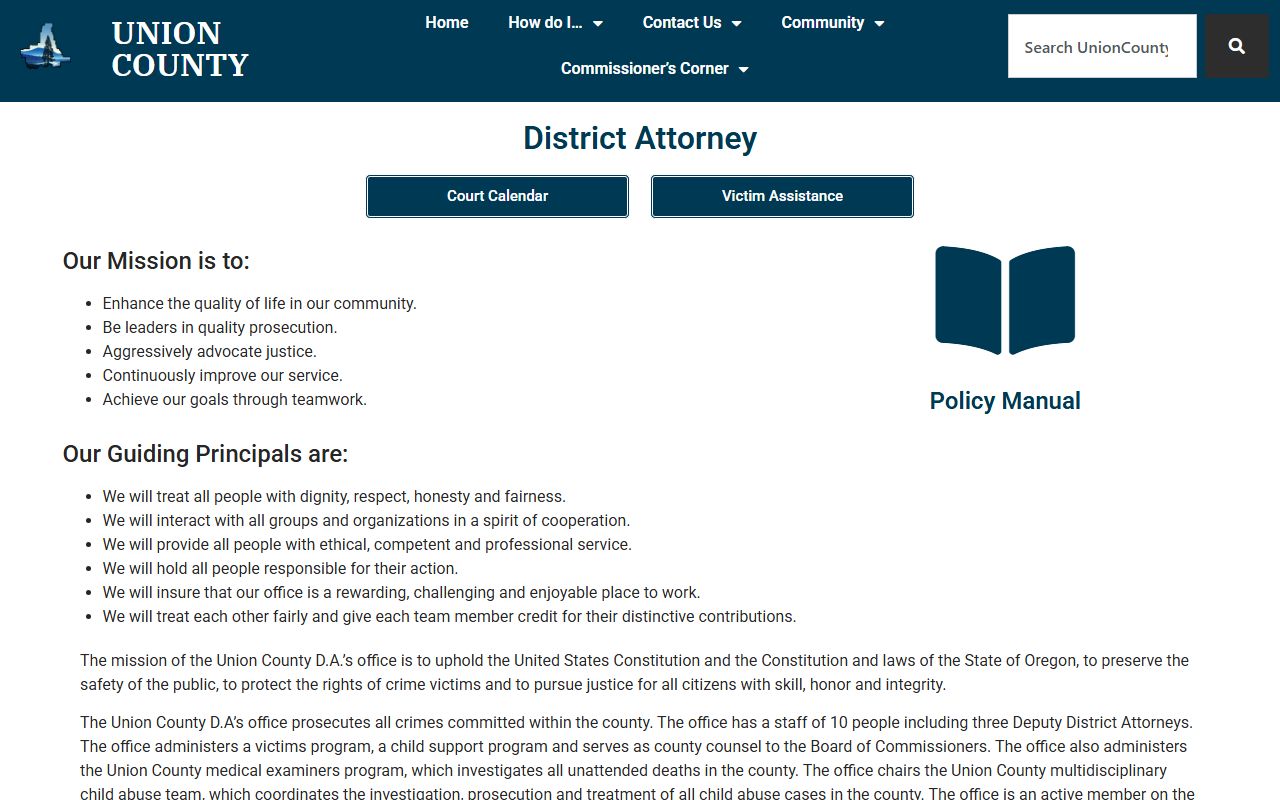
Task: Select 'ethical, competent and professional service' bullet
Action: pyautogui.click(x=367, y=544)
